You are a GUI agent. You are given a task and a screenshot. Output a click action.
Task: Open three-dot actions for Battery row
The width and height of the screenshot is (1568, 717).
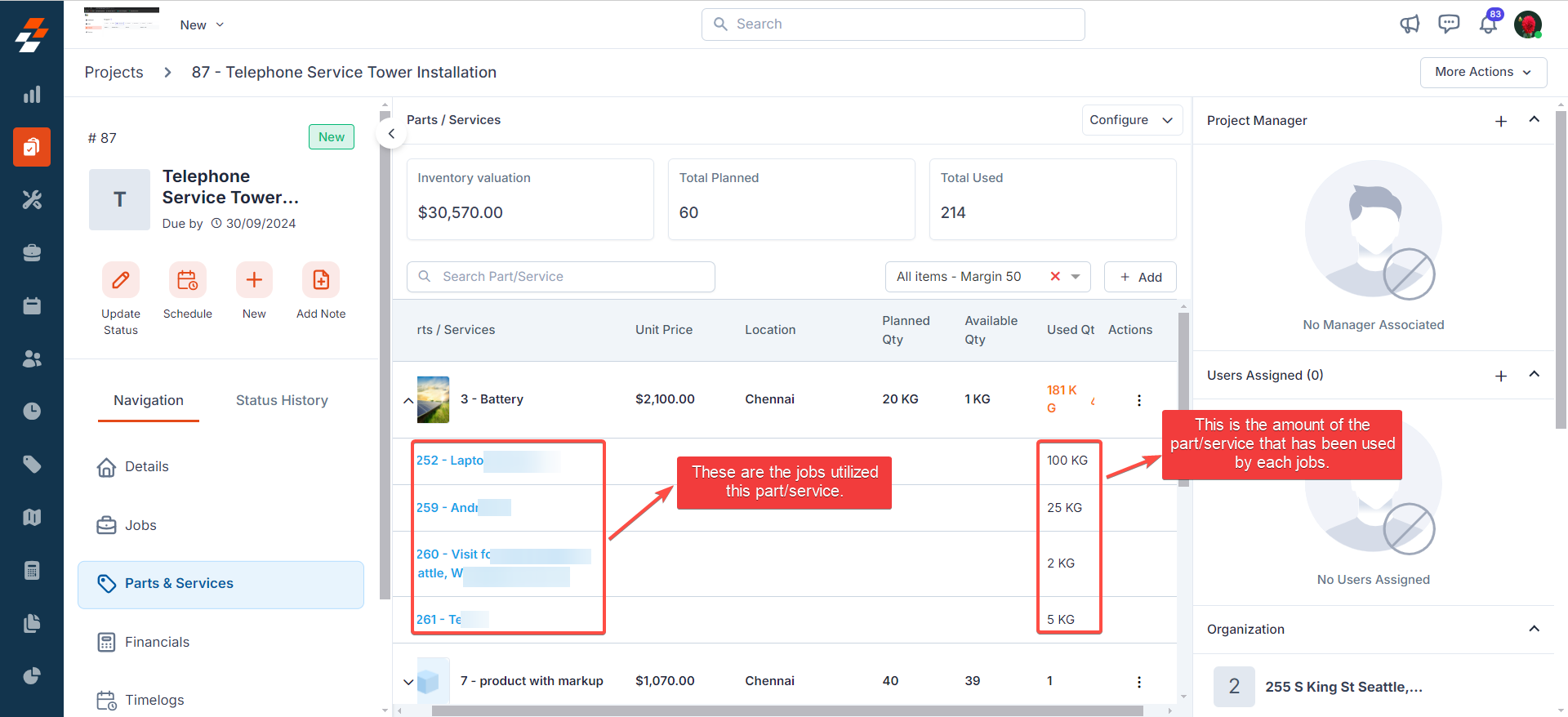pyautogui.click(x=1139, y=400)
